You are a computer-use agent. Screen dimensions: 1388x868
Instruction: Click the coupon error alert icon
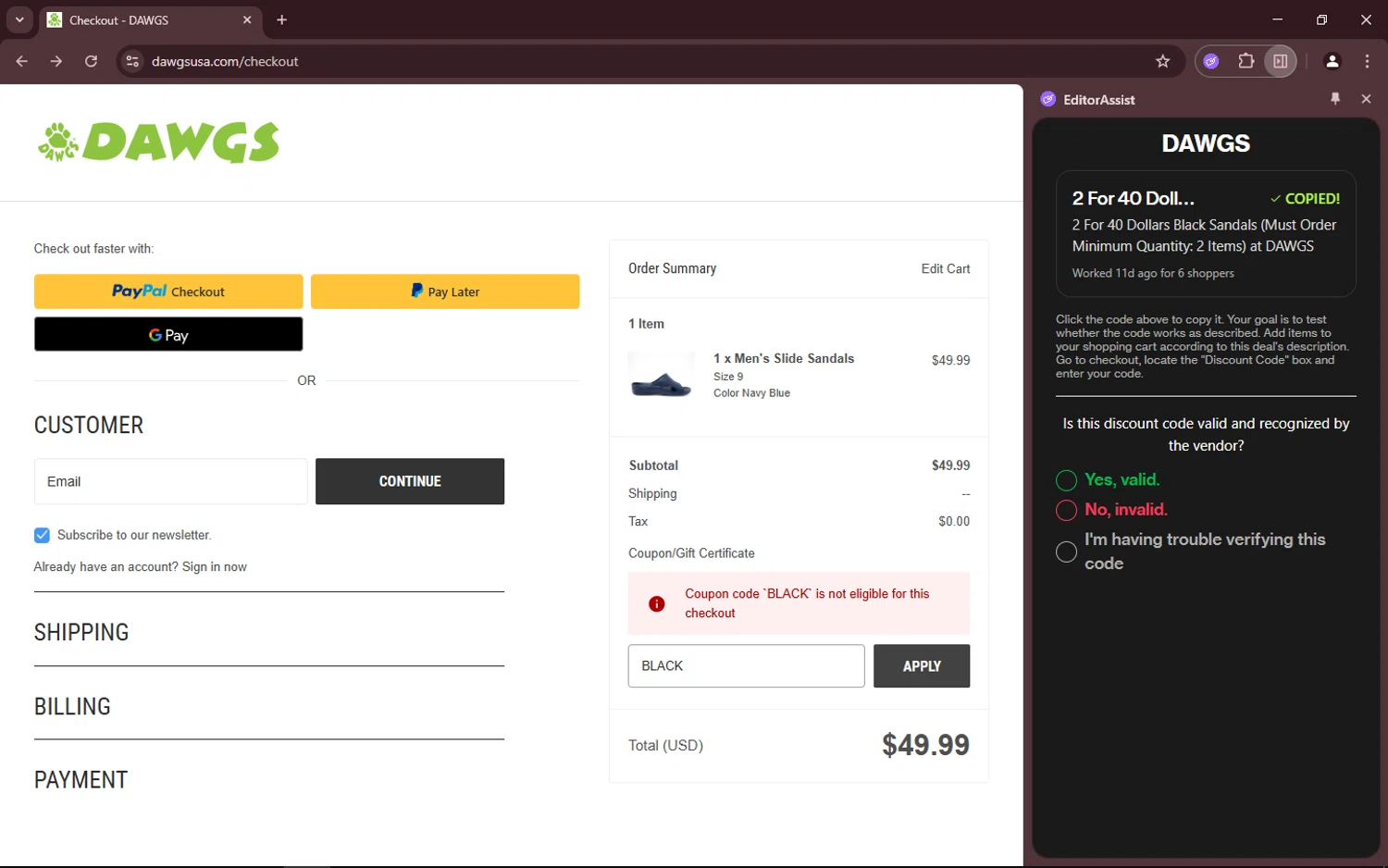click(657, 603)
